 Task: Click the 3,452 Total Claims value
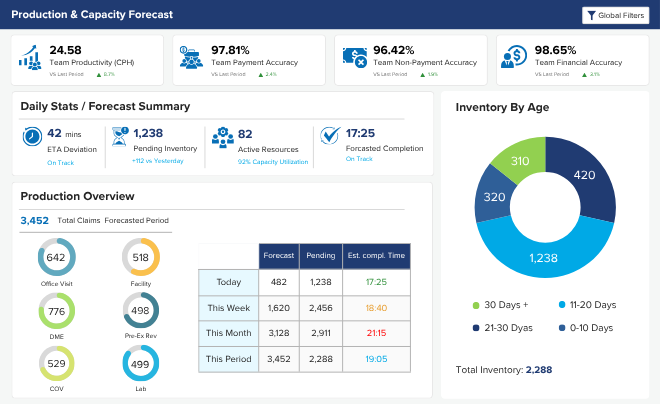[35, 221]
